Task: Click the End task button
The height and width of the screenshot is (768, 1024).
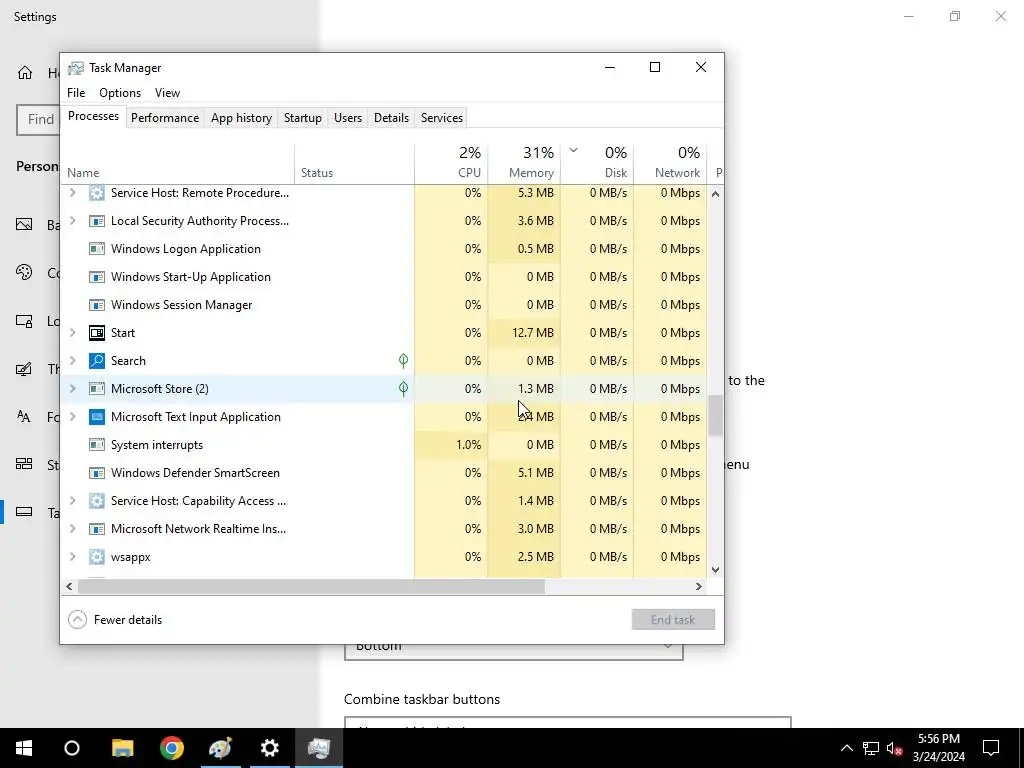Action: click(x=673, y=620)
